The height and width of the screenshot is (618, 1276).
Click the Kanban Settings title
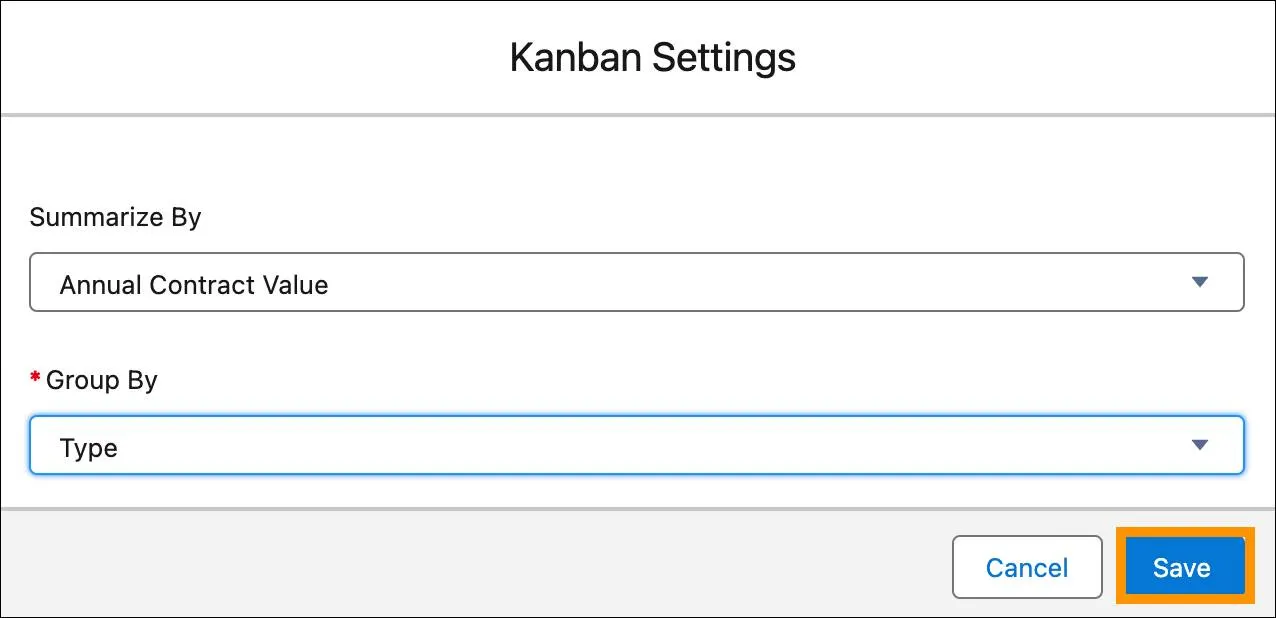[x=653, y=57]
